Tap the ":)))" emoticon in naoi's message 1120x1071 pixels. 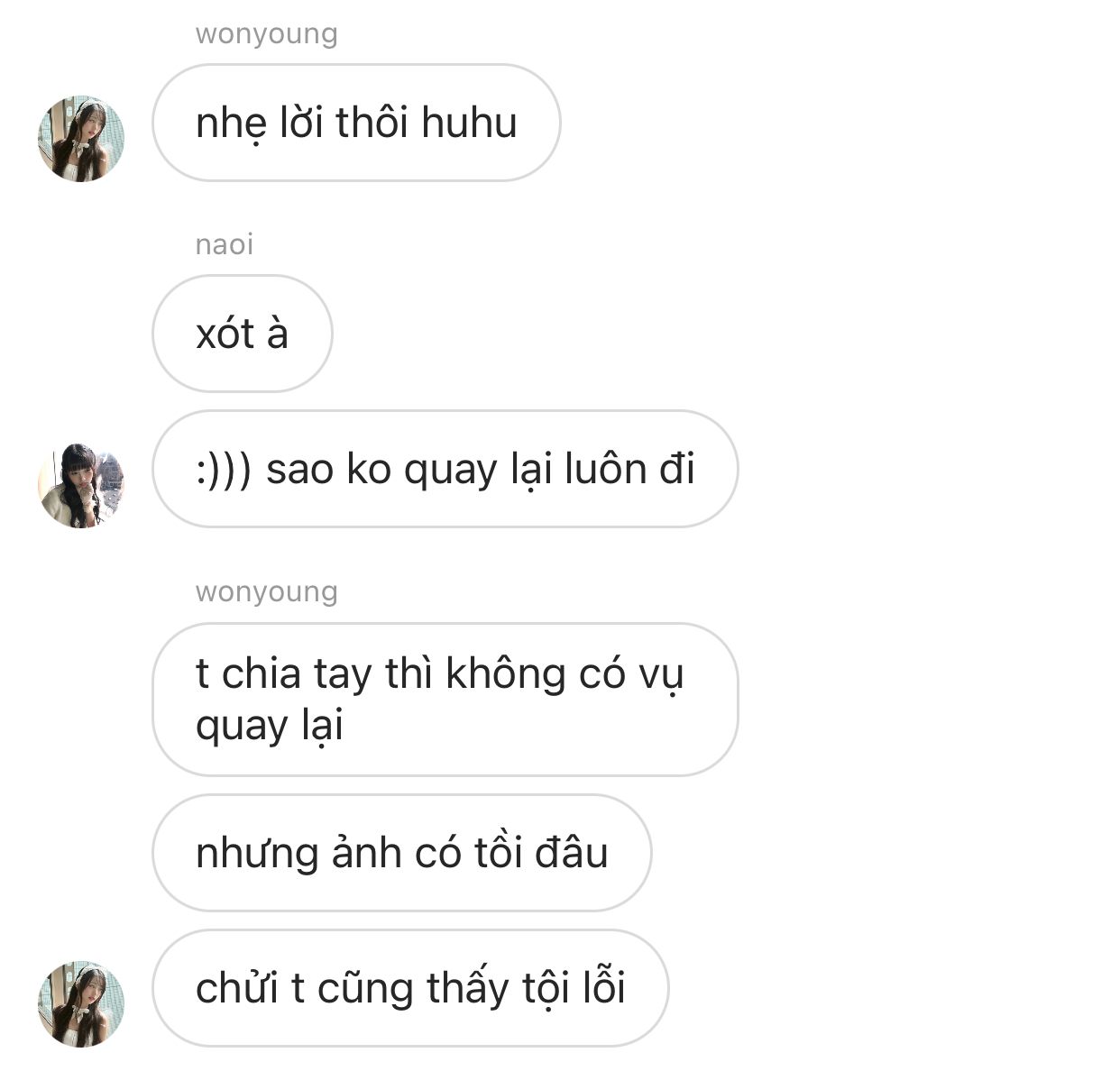pyautogui.click(x=224, y=470)
